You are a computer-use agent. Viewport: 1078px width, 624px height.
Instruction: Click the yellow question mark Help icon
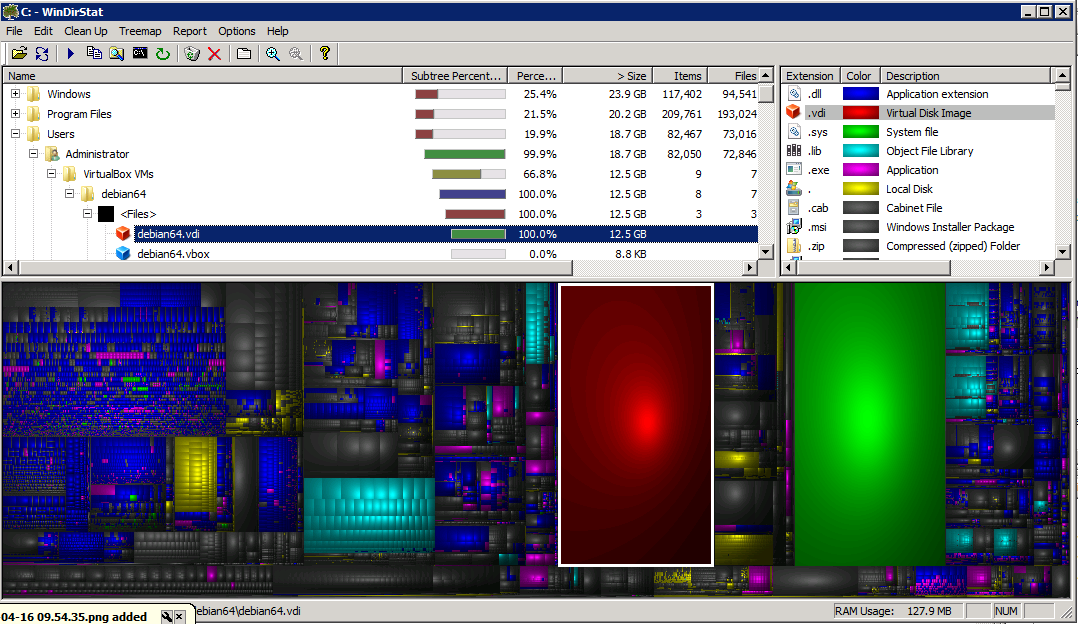(325, 54)
